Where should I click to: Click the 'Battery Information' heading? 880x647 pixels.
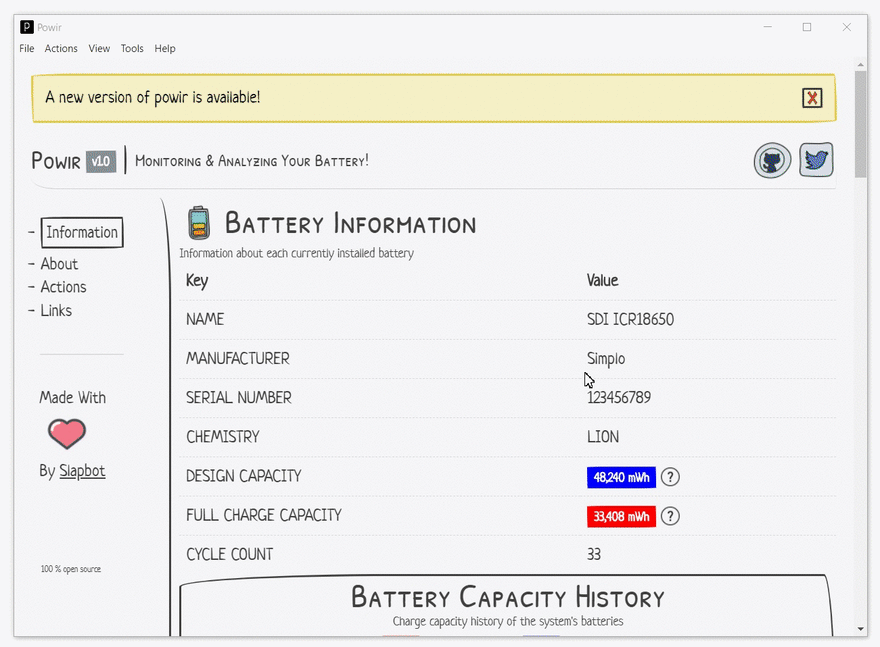pos(351,223)
